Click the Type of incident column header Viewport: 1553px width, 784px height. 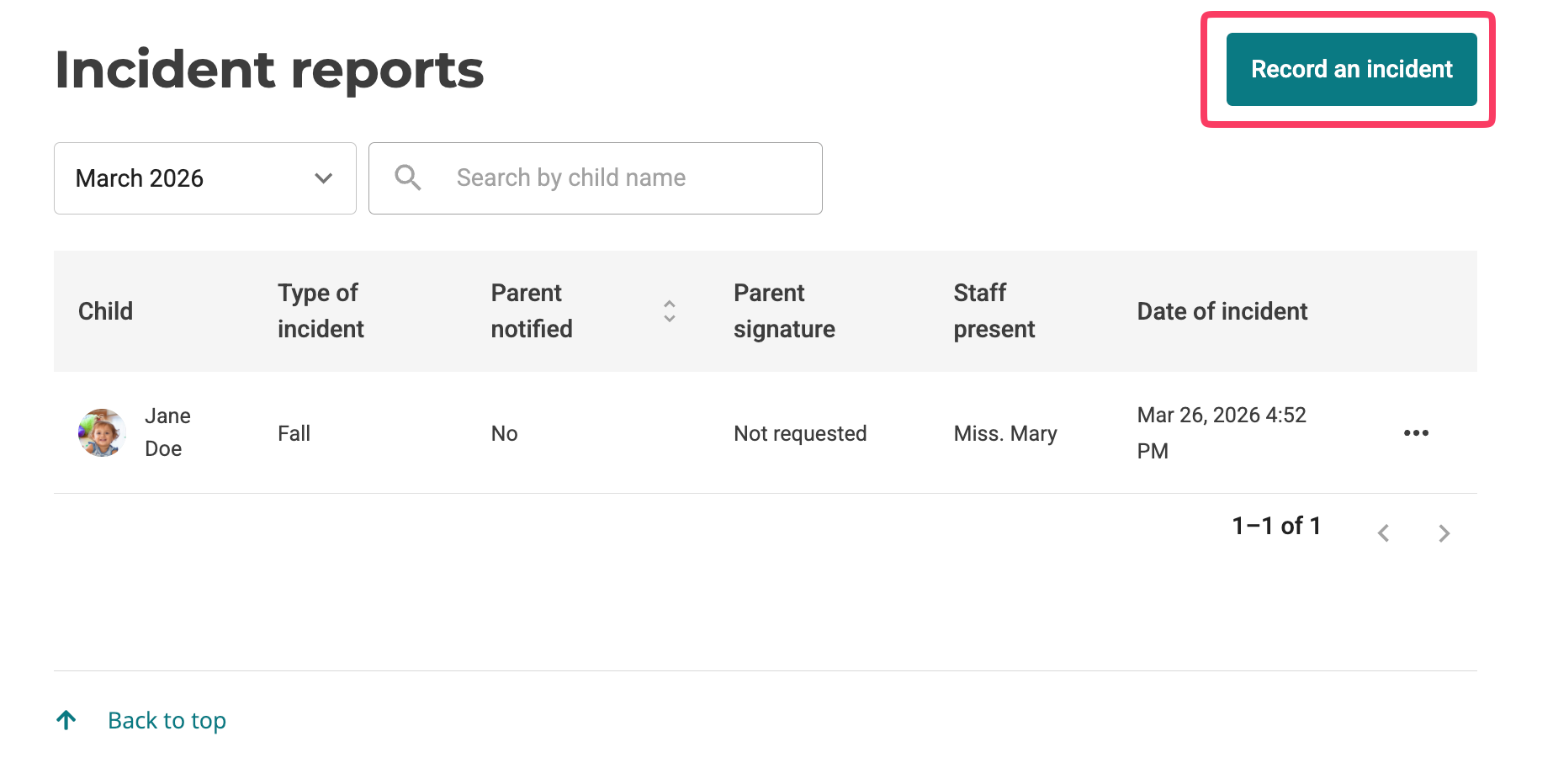(x=321, y=311)
